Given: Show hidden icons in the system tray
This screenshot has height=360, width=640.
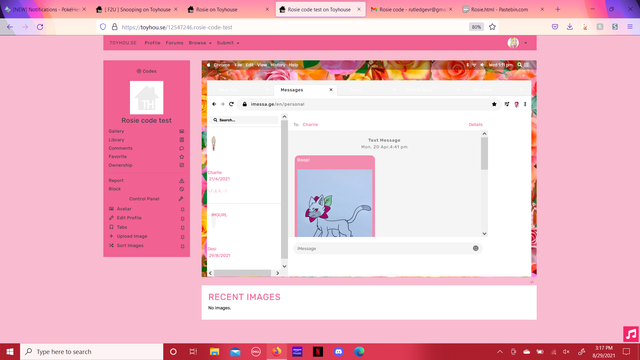Looking at the screenshot, I should coord(500,351).
